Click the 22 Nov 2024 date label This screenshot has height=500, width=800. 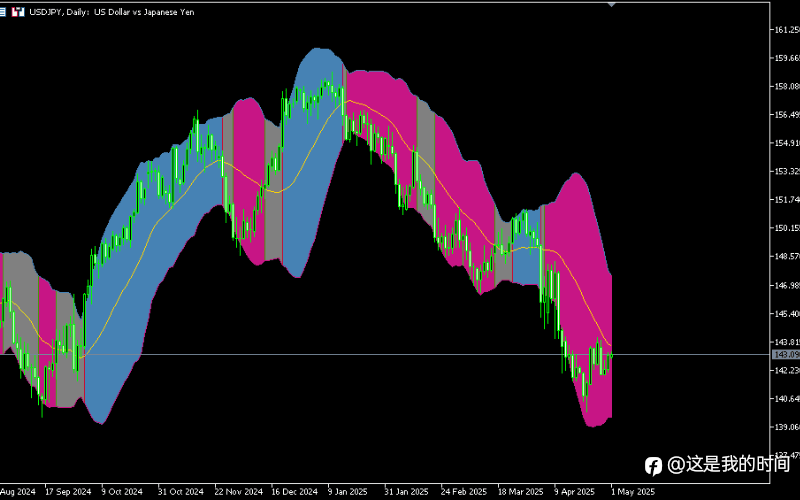click(239, 492)
